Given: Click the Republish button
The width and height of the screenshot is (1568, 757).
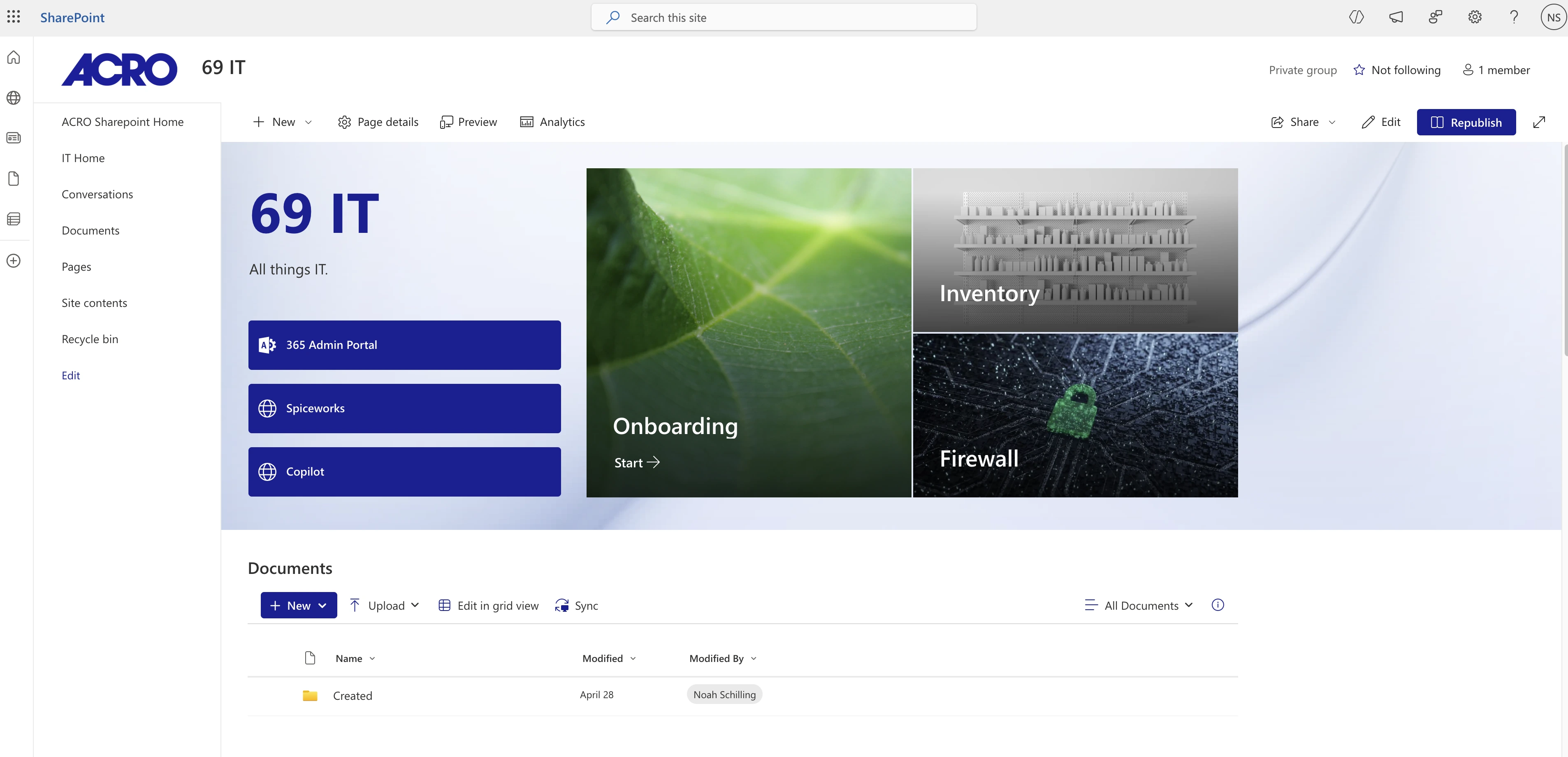Looking at the screenshot, I should (1466, 122).
